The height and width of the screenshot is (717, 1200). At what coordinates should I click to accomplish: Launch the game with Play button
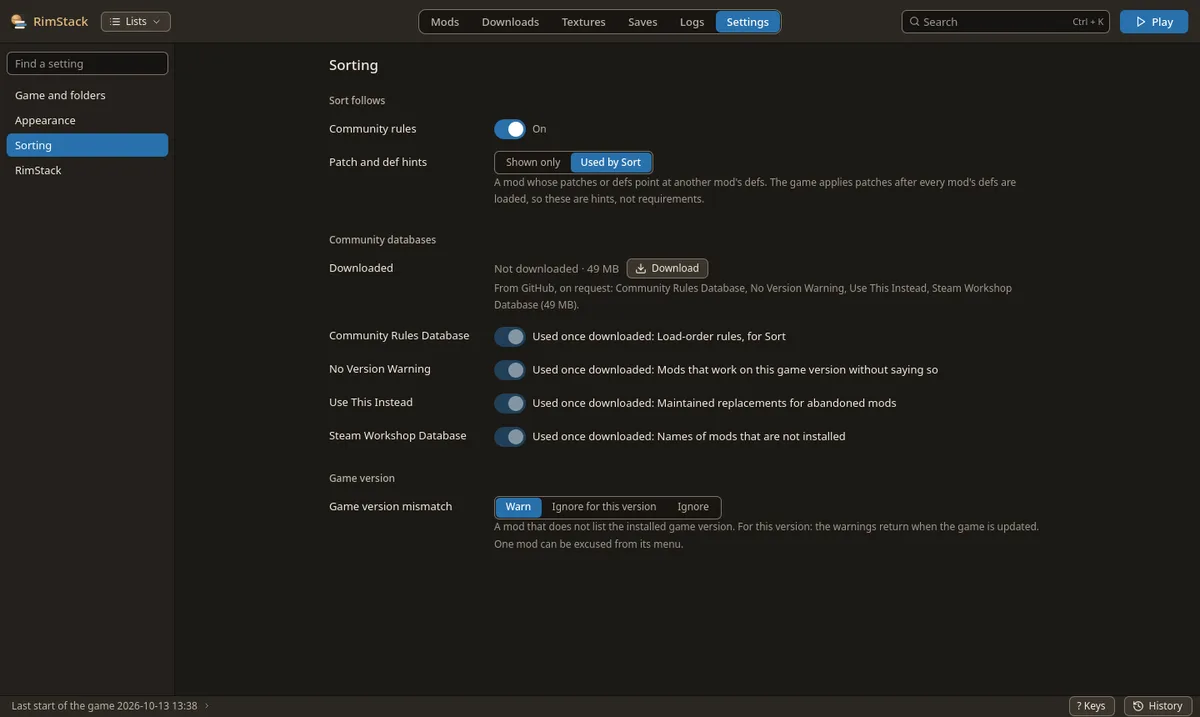click(x=1154, y=22)
